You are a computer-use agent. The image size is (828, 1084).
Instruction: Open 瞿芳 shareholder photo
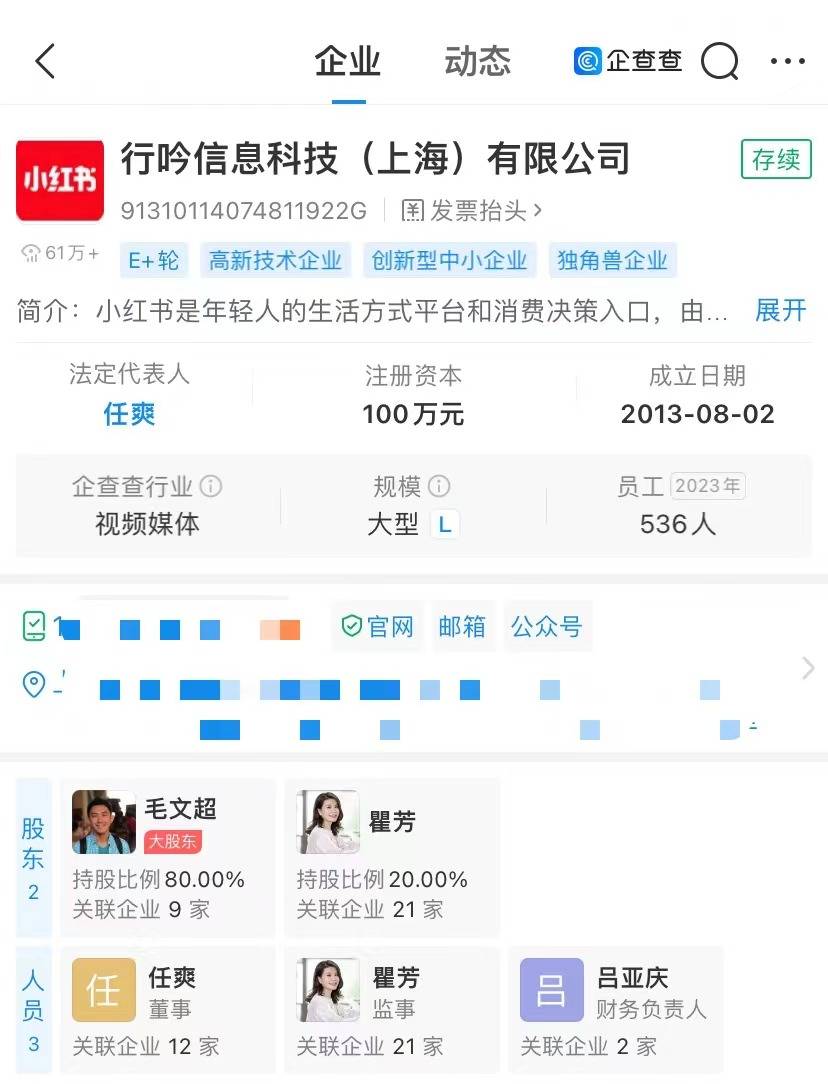(328, 822)
